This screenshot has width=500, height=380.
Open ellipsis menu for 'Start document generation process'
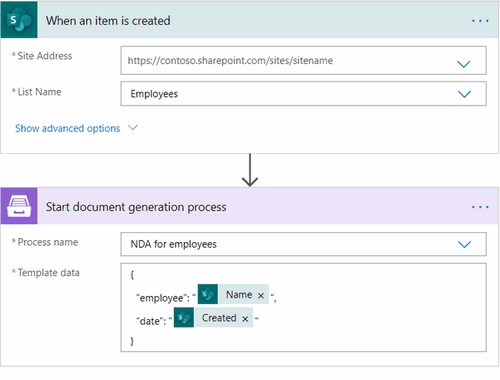[480, 207]
